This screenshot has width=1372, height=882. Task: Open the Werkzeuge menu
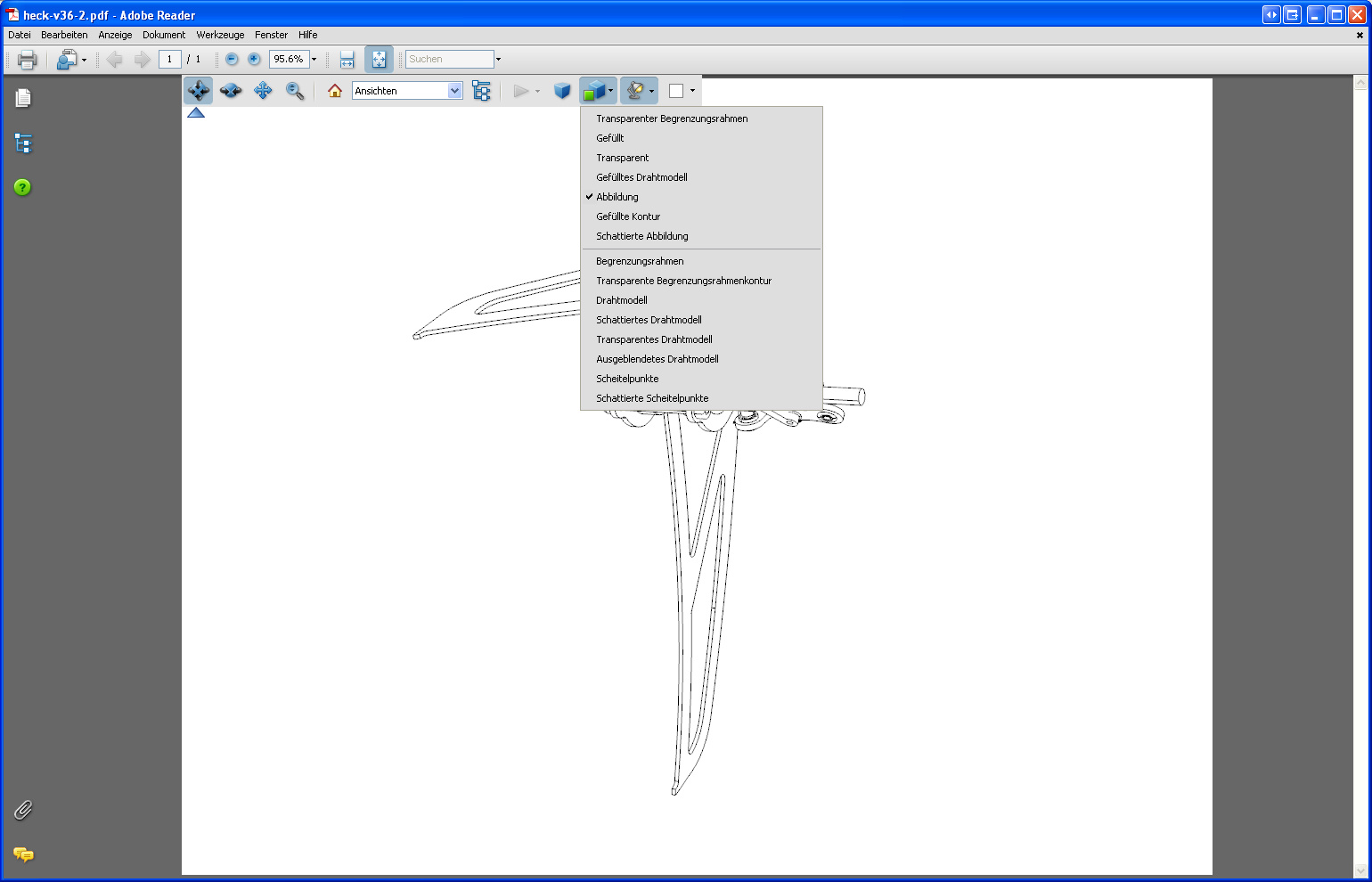(x=220, y=35)
